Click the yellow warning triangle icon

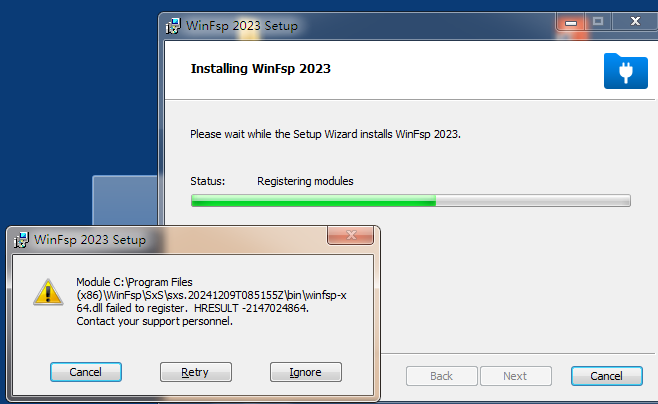[x=48, y=292]
